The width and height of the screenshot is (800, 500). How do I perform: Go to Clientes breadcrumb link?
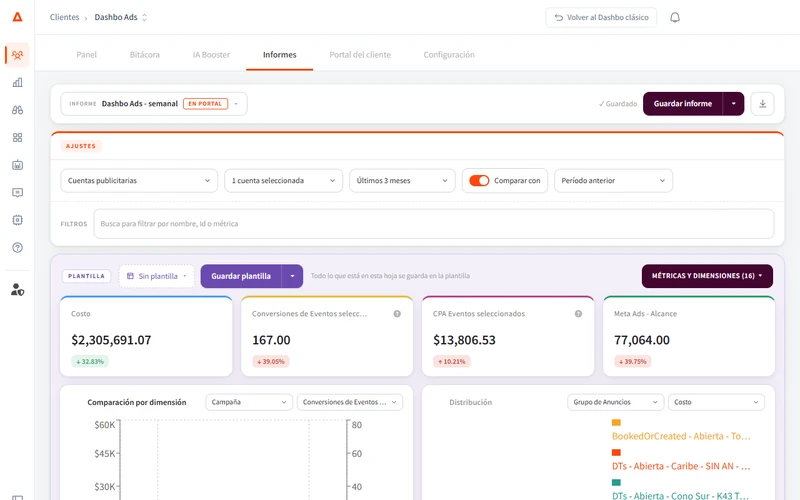[x=64, y=17]
